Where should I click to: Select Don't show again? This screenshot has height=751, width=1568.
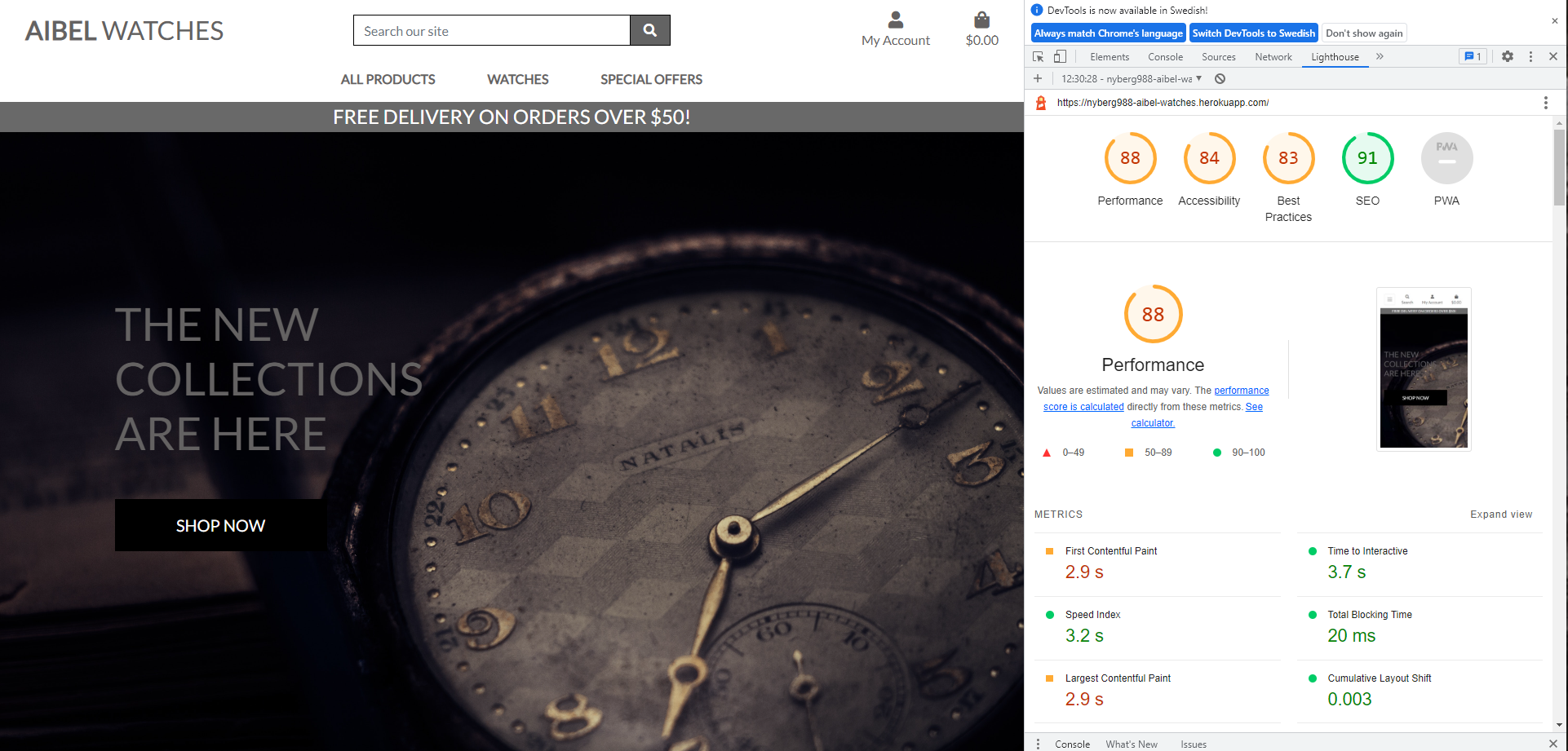pyautogui.click(x=1363, y=33)
